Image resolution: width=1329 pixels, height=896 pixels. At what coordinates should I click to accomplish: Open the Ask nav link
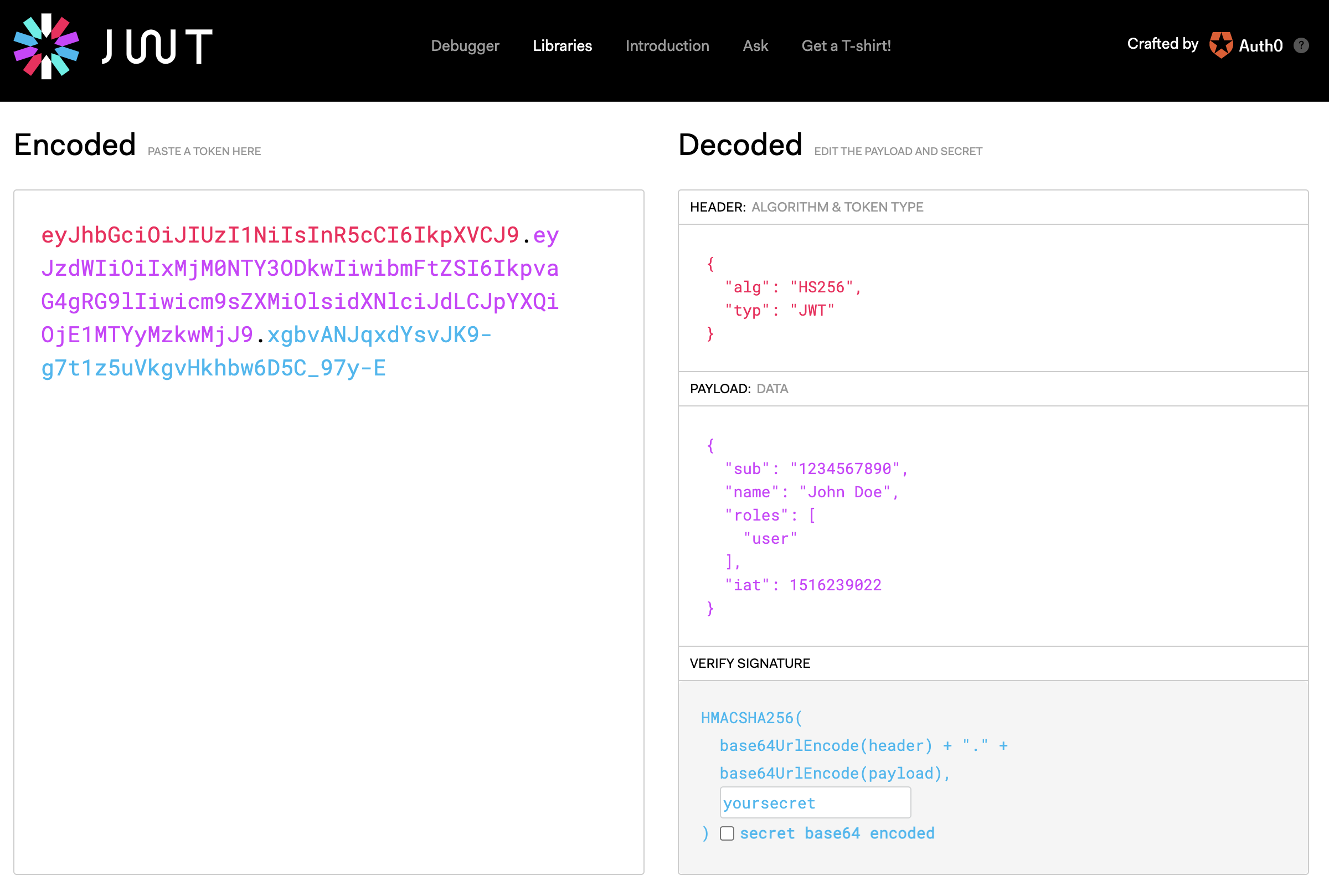point(755,46)
